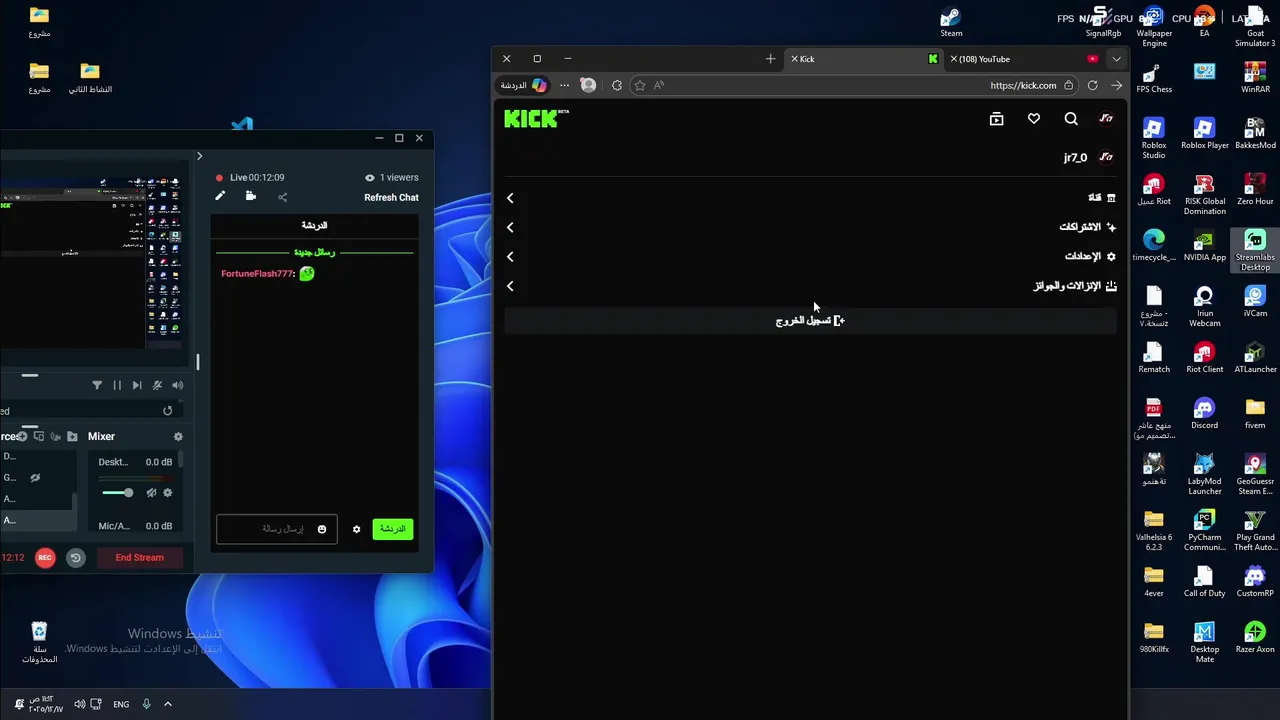1280x720 pixels.
Task: Open chat settings gear beside send box
Action: pos(356,529)
